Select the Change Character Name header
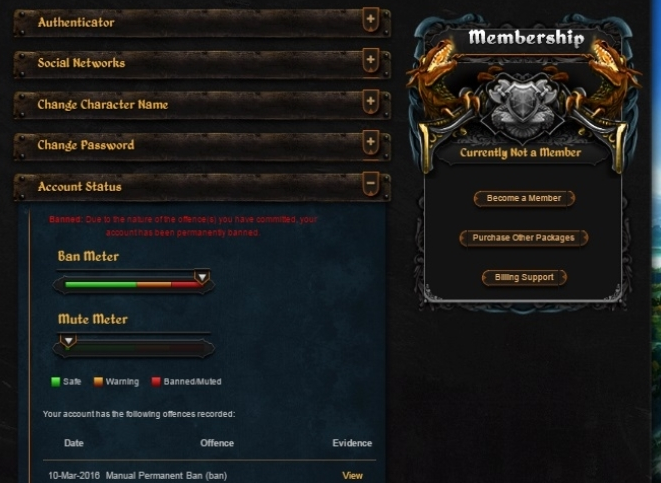This screenshot has width=661, height=483. (x=202, y=105)
